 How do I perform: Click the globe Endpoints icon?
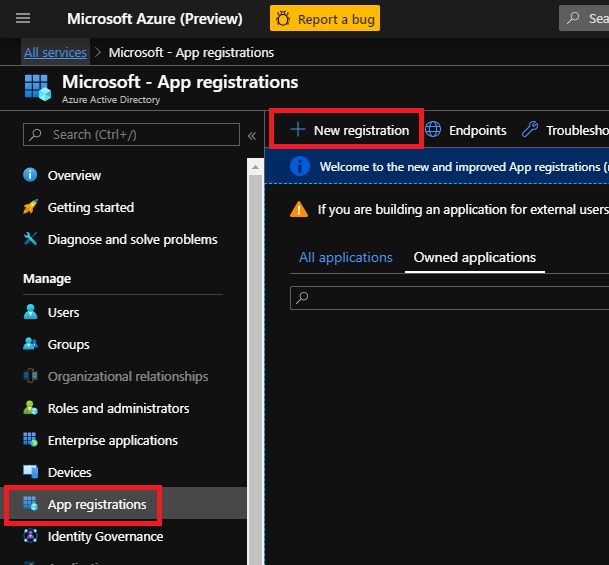(x=433, y=129)
